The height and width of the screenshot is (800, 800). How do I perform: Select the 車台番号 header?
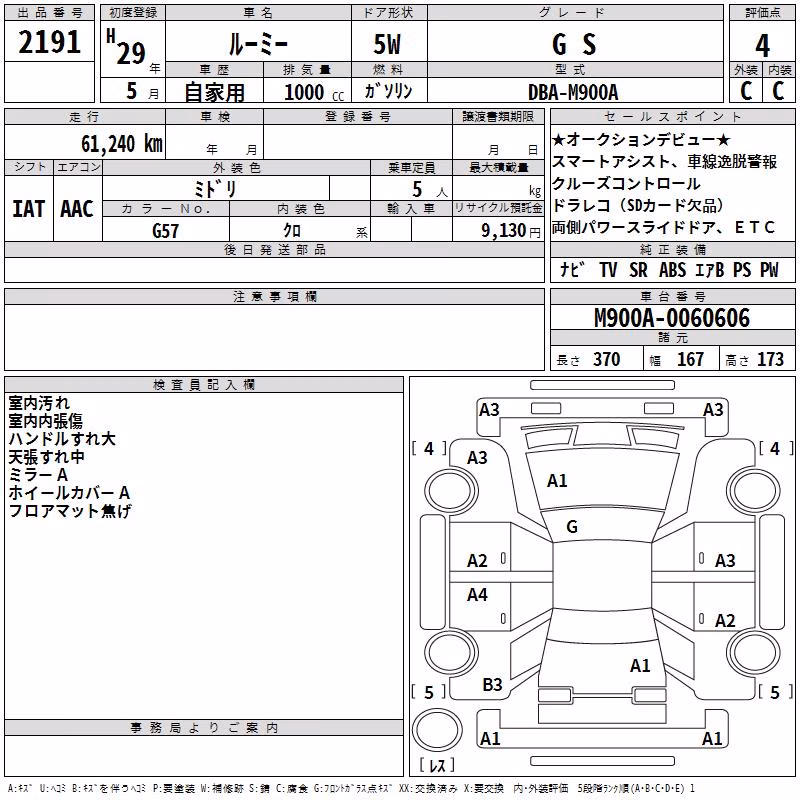(x=672, y=296)
